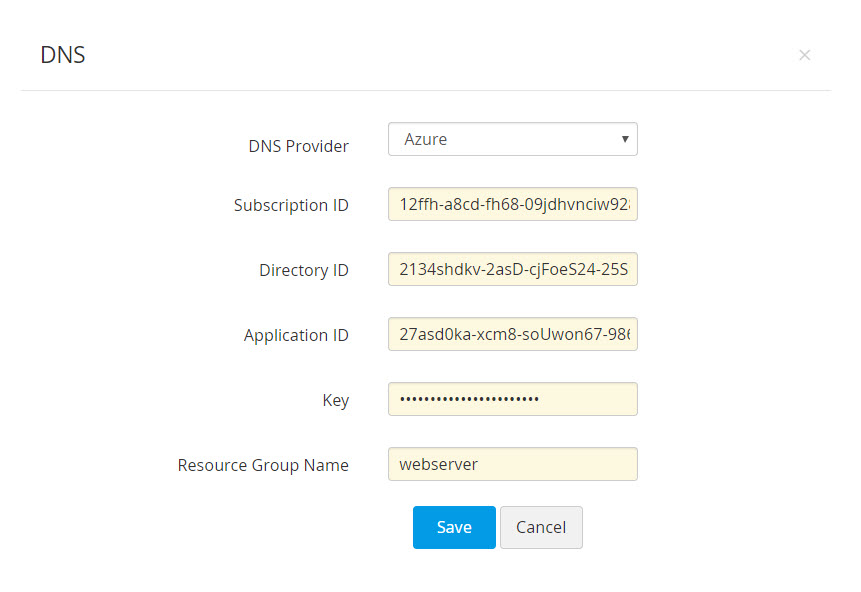Click the divider line under the DNS header
861x592 pixels.
point(425,91)
